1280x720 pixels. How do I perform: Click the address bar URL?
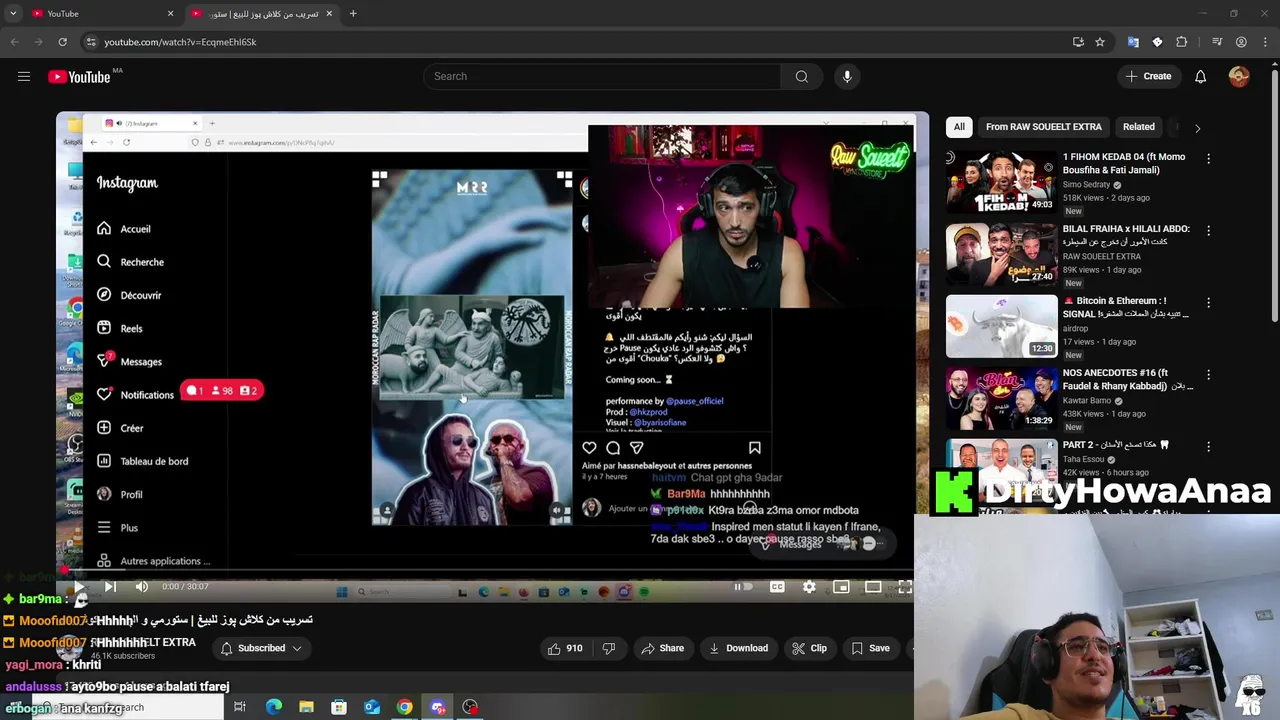coord(180,42)
